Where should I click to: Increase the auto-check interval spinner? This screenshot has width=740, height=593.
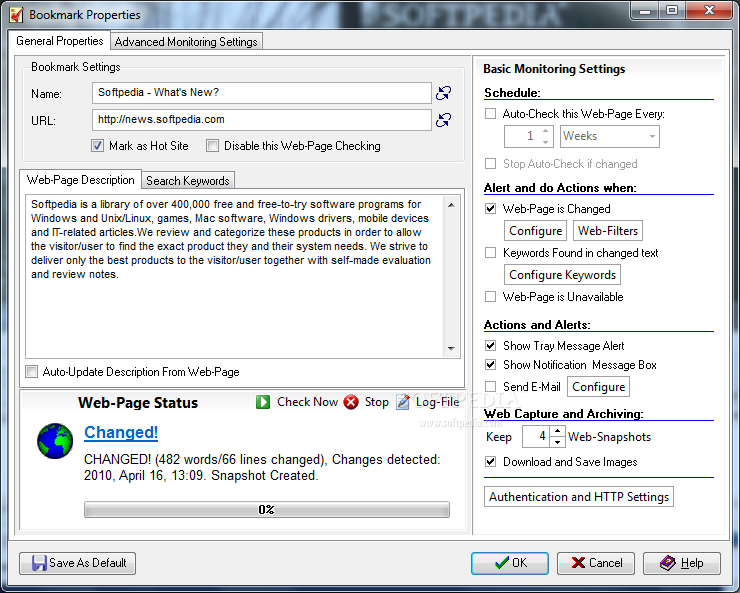(x=546, y=131)
